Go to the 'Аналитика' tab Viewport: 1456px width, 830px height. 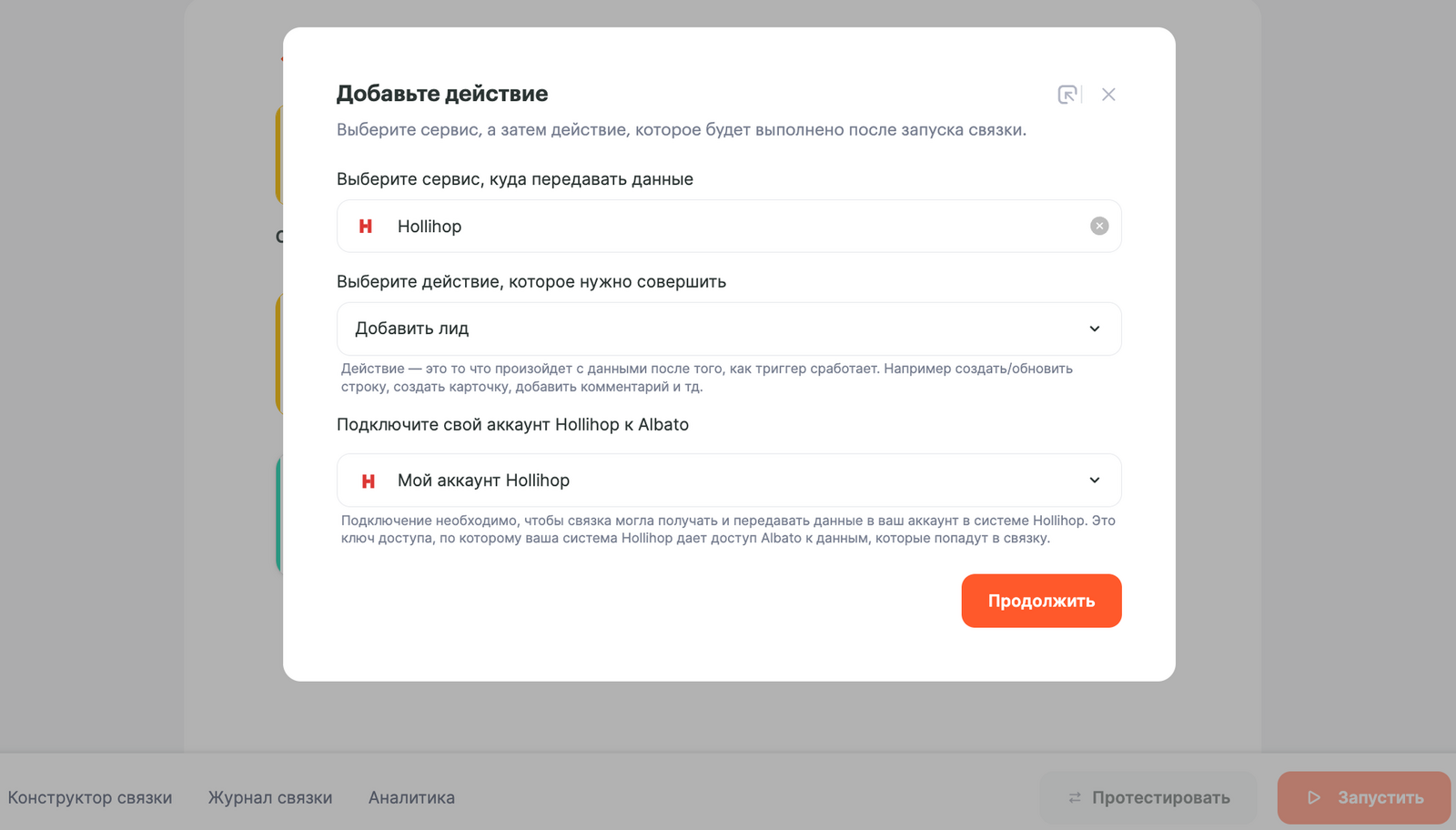pos(411,798)
